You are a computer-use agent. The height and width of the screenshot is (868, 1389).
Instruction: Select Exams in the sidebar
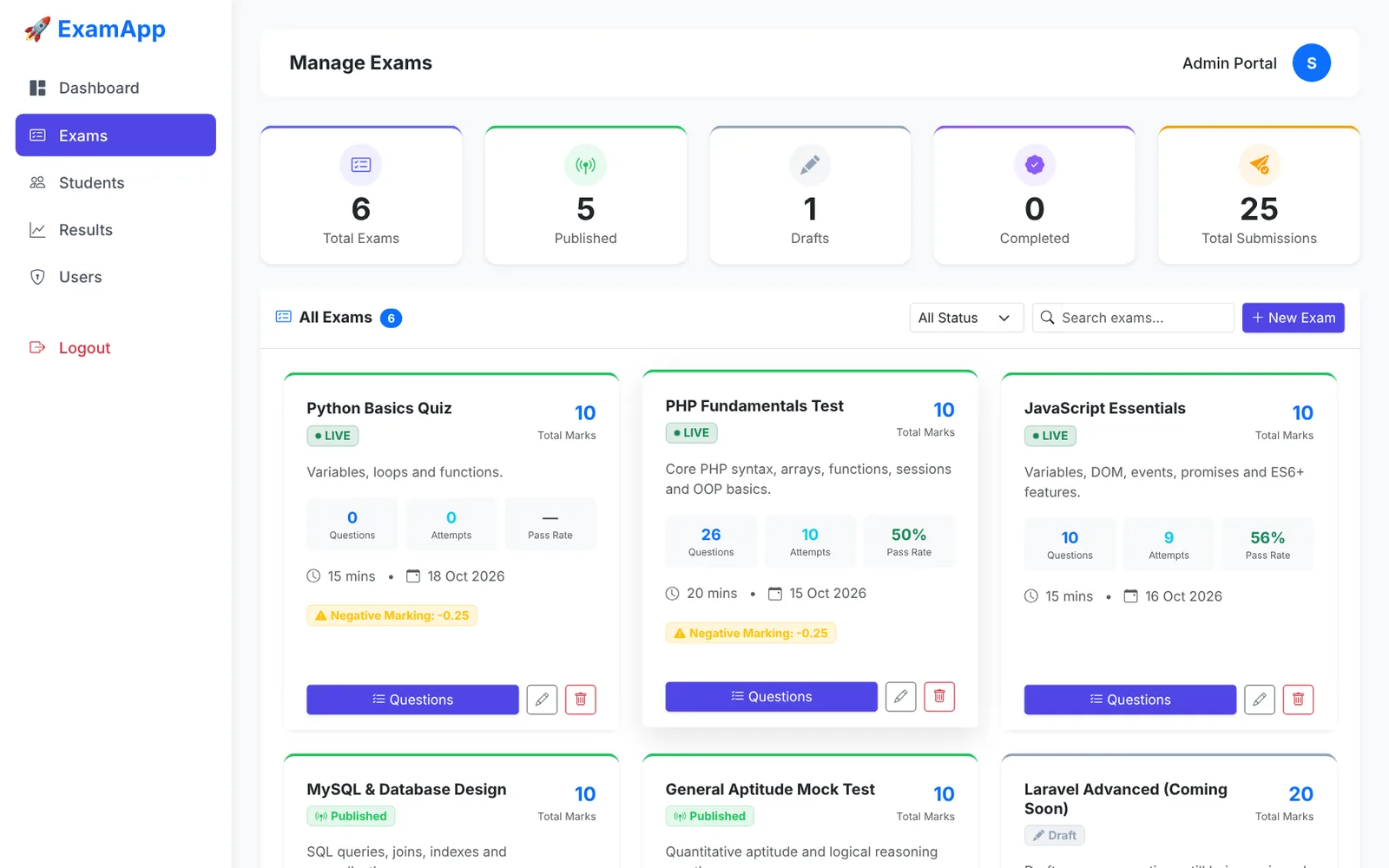[115, 135]
